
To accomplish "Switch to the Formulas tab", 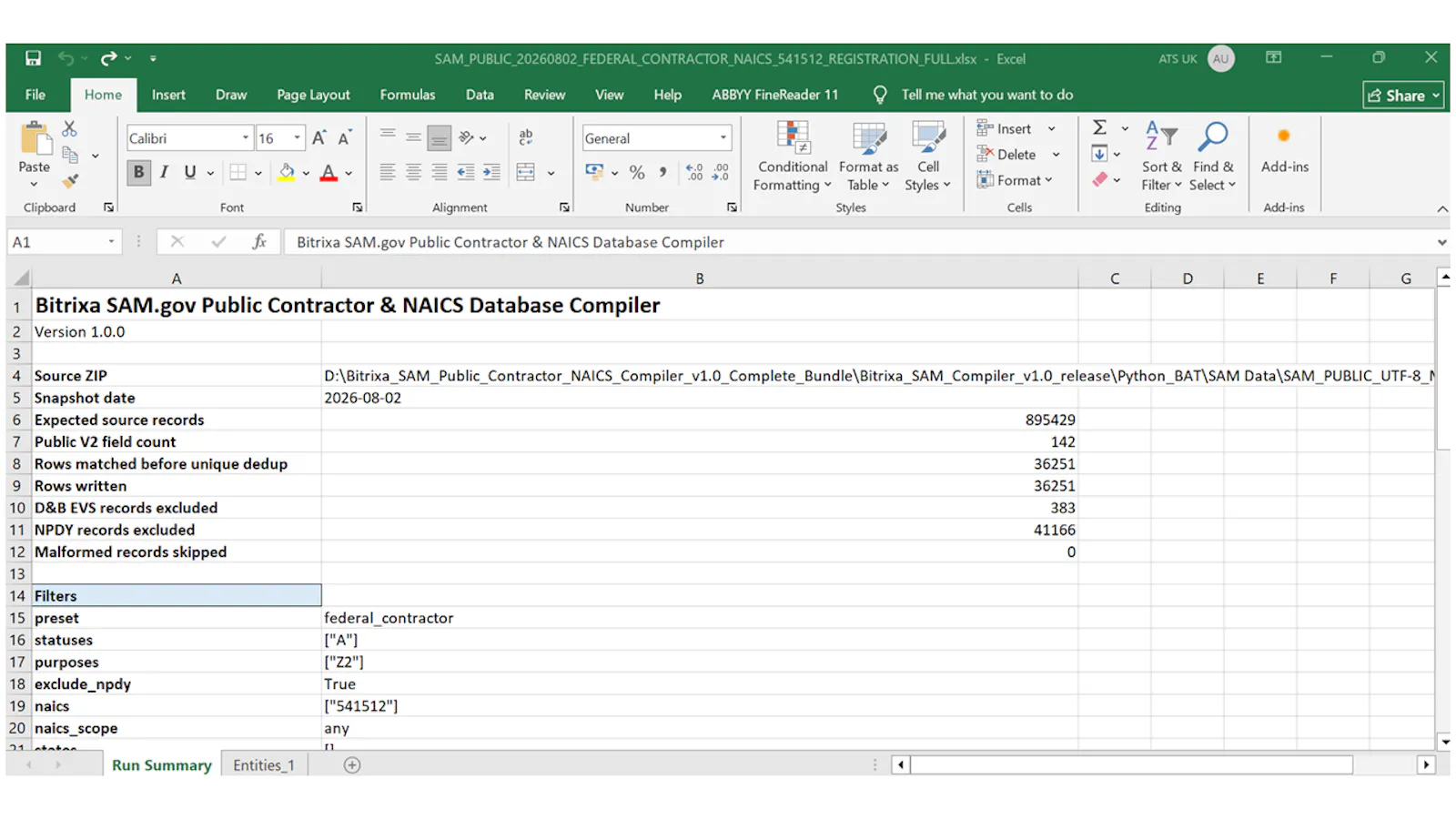I will [x=408, y=95].
